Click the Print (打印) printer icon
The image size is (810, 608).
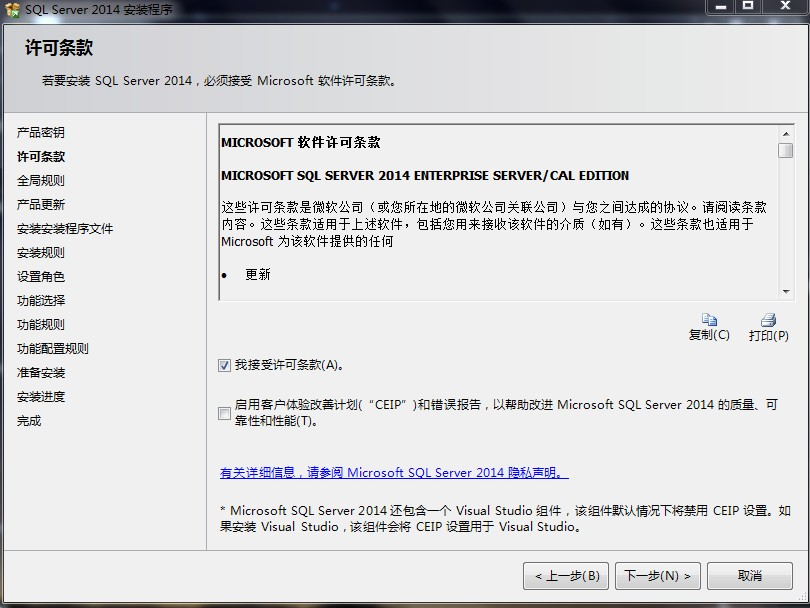768,320
